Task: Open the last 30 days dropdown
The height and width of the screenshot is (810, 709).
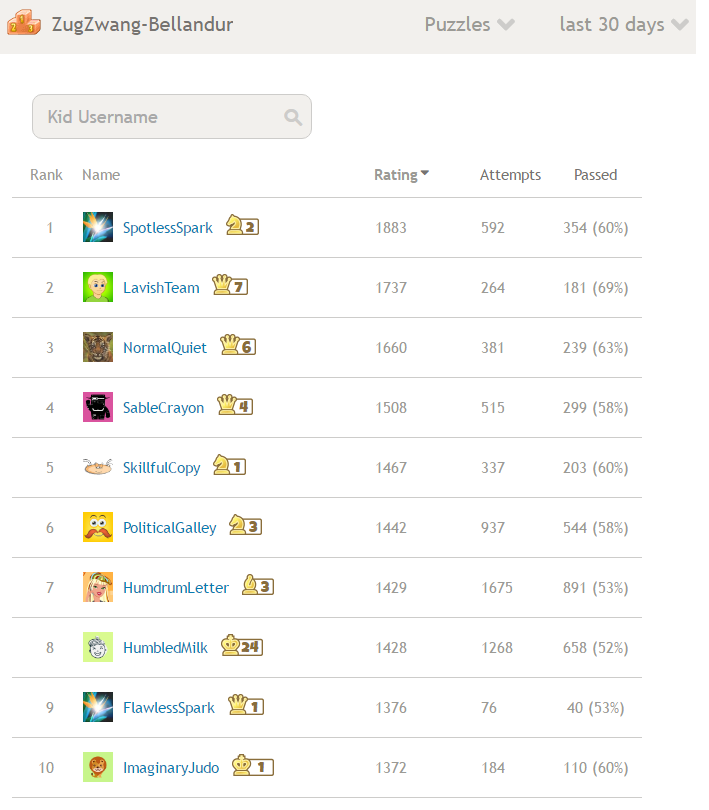Action: (x=624, y=24)
